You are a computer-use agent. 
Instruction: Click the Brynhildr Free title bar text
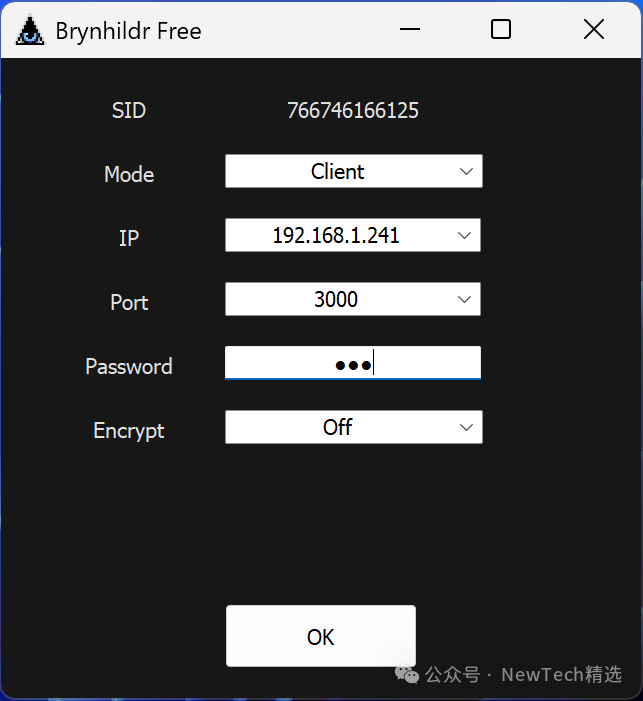coord(128,31)
